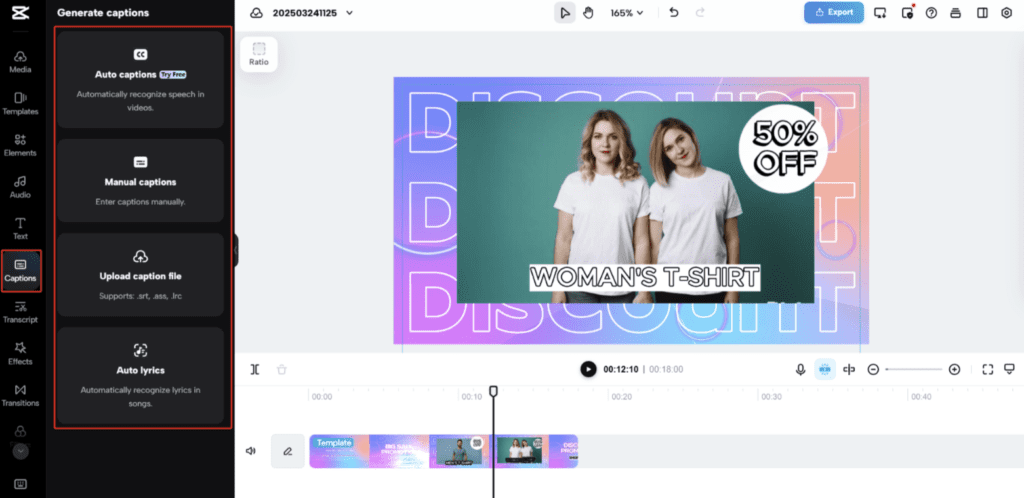Screen dimensions: 1024x498
Task: Choose Upload caption file option
Action: tap(140, 275)
